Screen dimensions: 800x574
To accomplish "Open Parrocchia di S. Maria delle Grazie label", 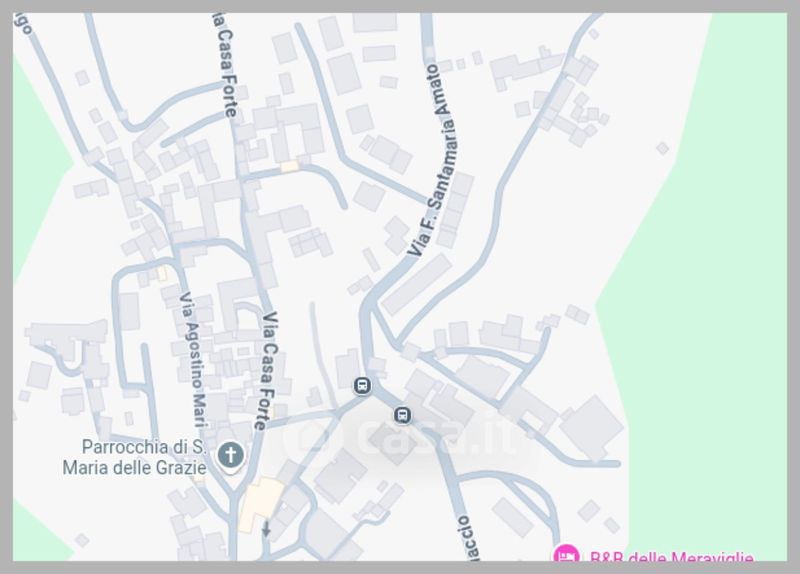I will pyautogui.click(x=134, y=457).
